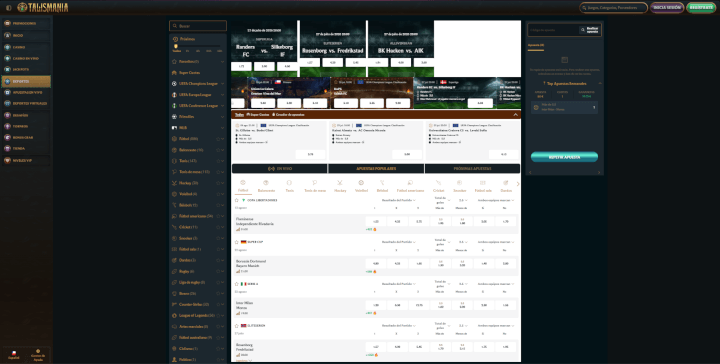This screenshot has height=364, width=720.
Task: Click the Inicia Sesión button
Action: pyautogui.click(x=667, y=8)
